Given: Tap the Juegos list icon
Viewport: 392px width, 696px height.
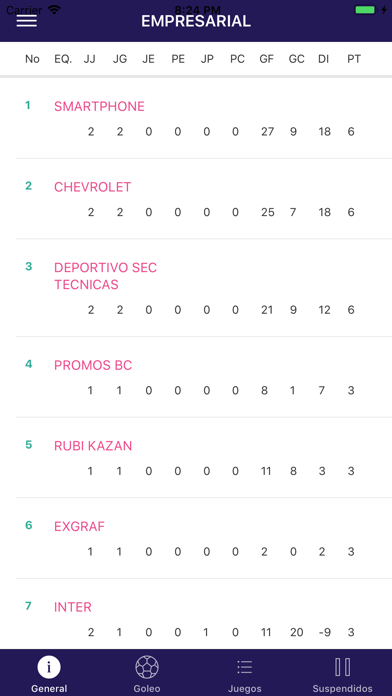Looking at the screenshot, I should click(245, 667).
